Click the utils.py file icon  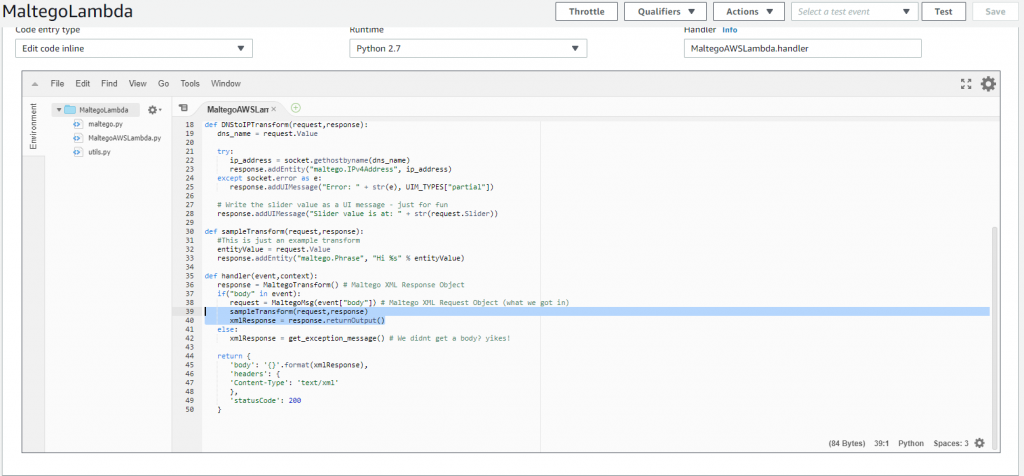(78, 151)
